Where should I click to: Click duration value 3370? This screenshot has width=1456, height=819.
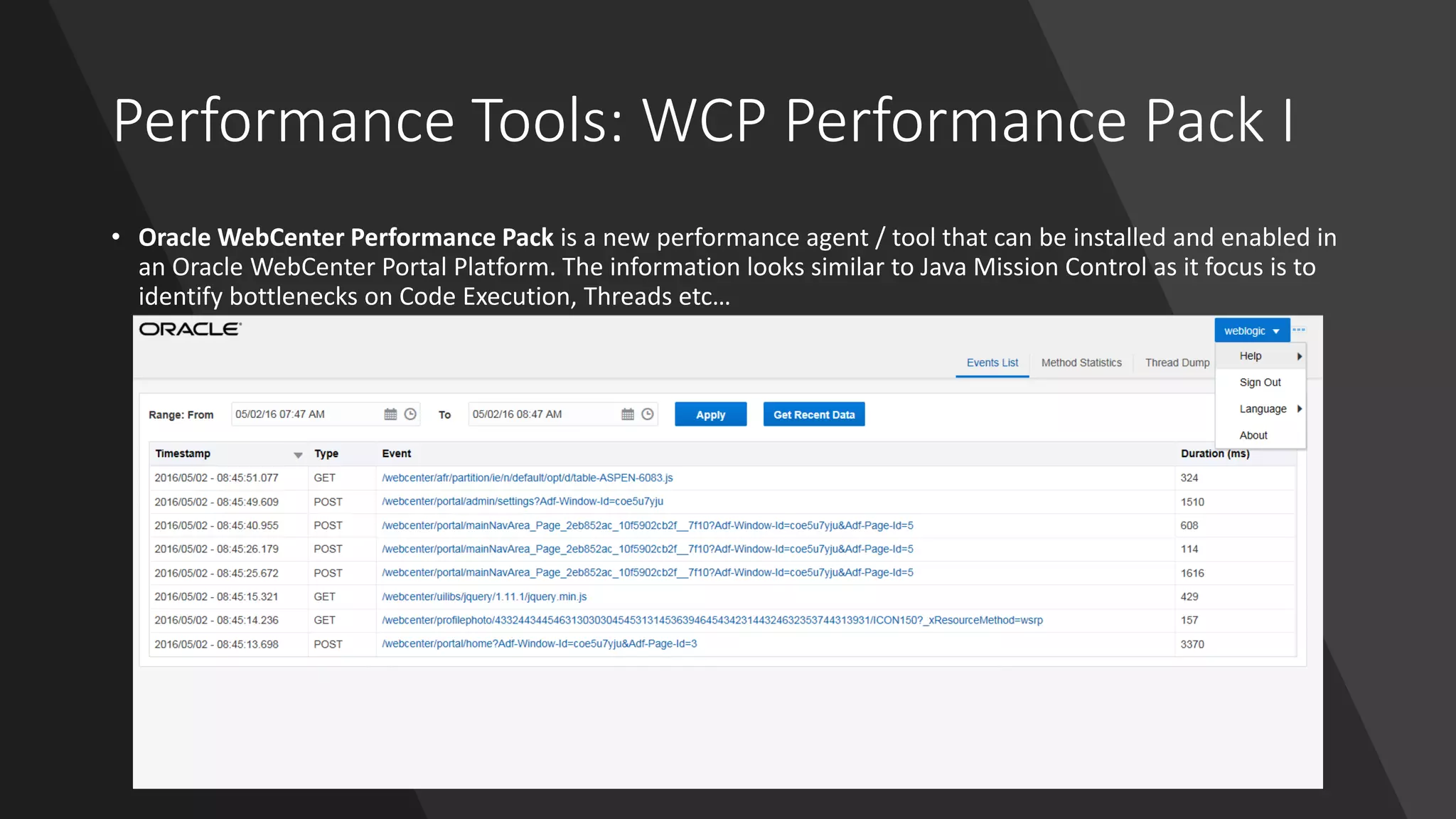point(1192,644)
